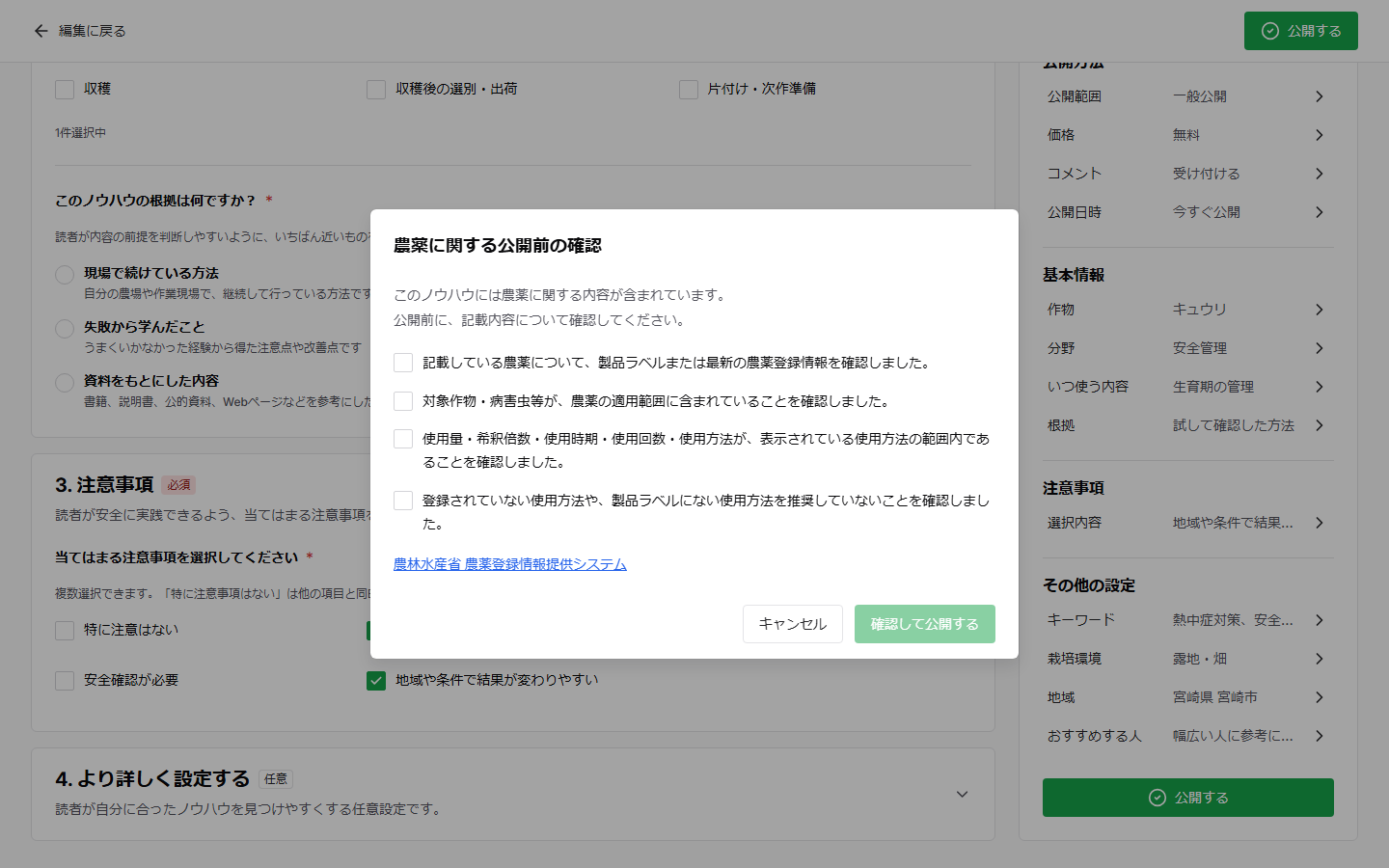
Task: Open the おすすめする人 row chevron
Action: coord(1320,736)
